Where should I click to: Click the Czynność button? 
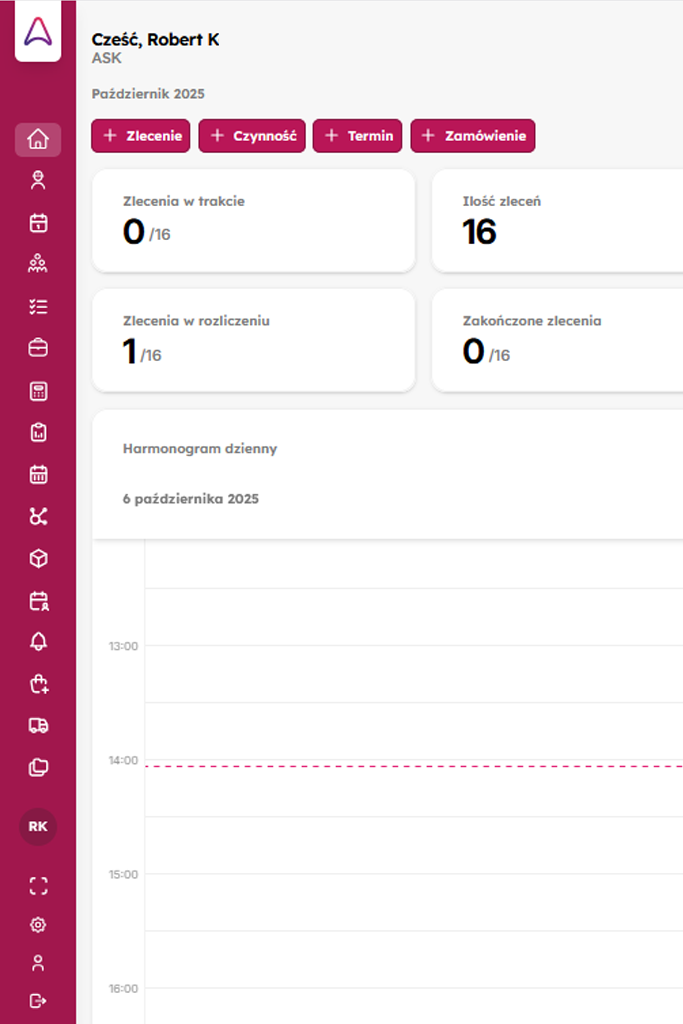[252, 136]
